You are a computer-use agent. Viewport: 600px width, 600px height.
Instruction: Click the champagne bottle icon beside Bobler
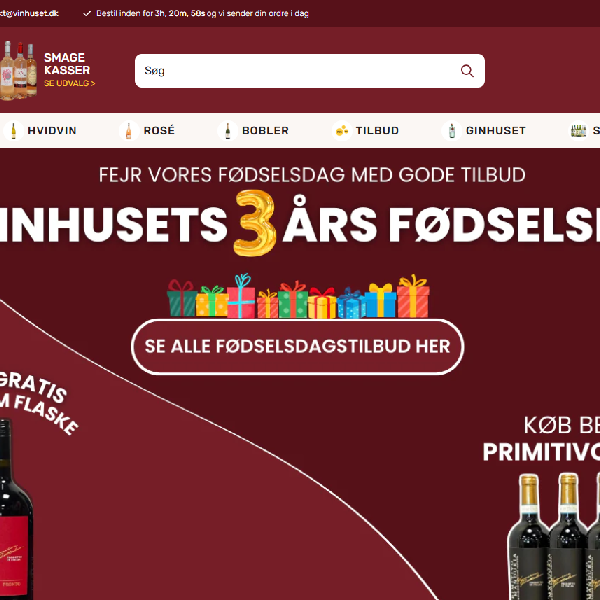(x=227, y=130)
